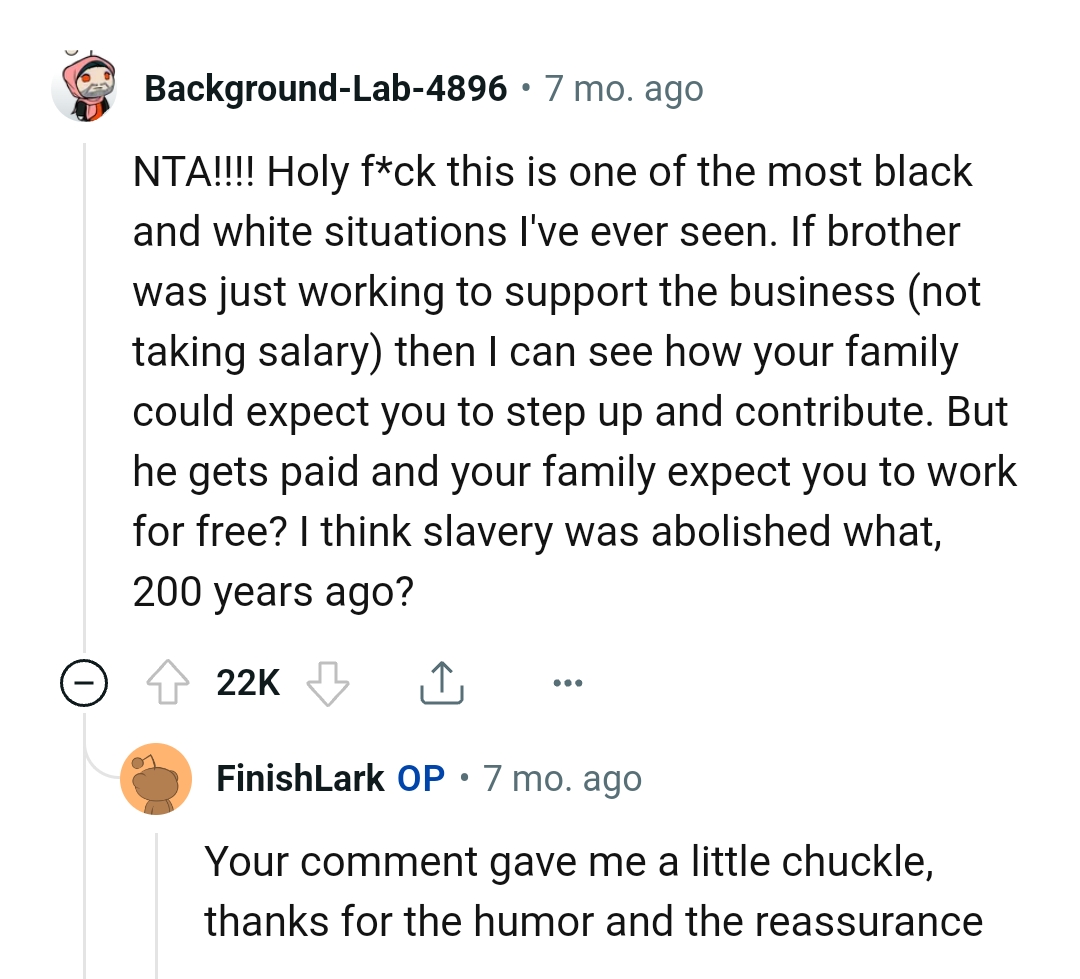This screenshot has height=979, width=1080.
Task: Open the three-dot more options menu
Action: (x=566, y=684)
